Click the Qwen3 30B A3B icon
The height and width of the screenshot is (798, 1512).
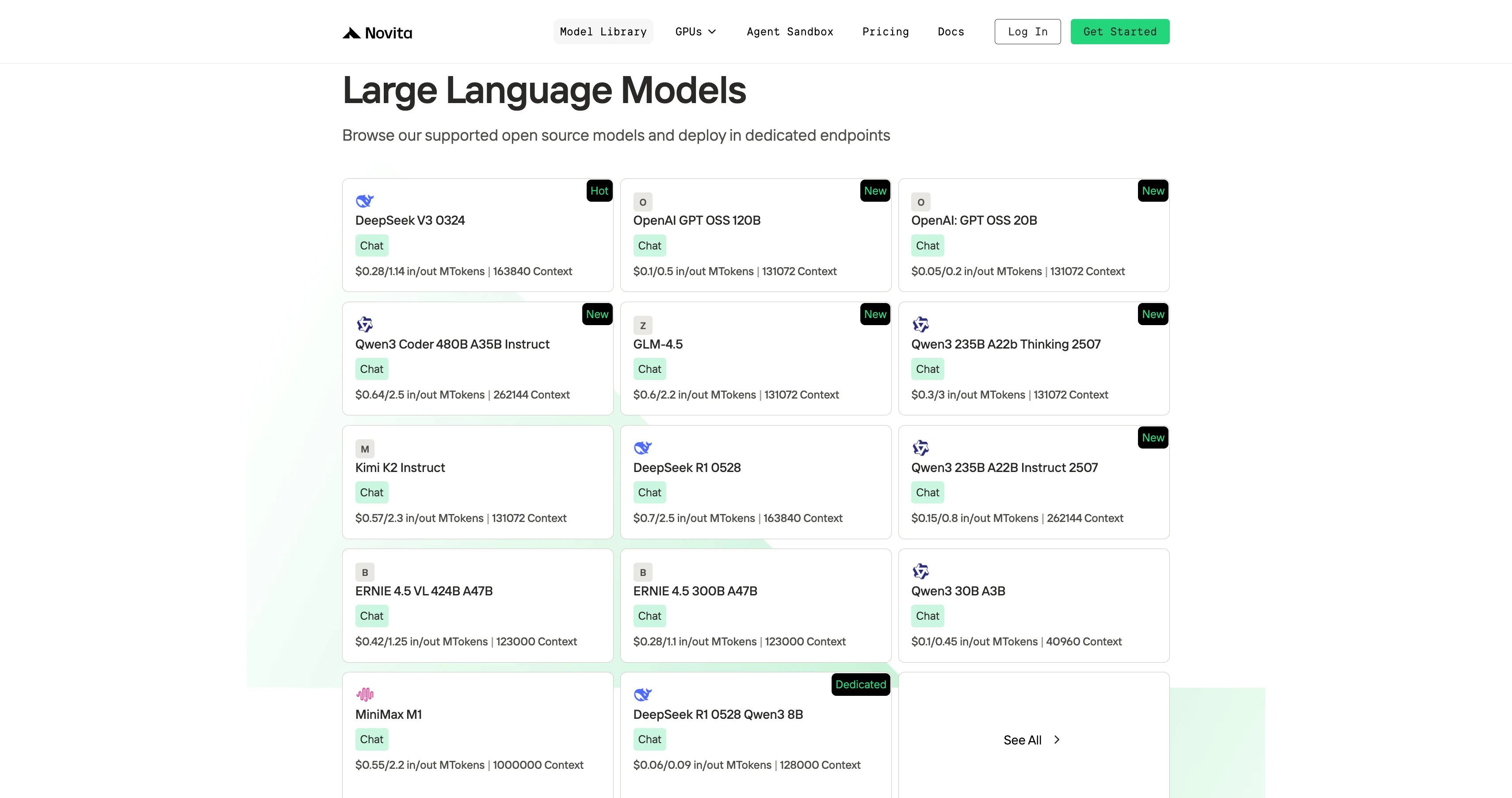coord(920,572)
